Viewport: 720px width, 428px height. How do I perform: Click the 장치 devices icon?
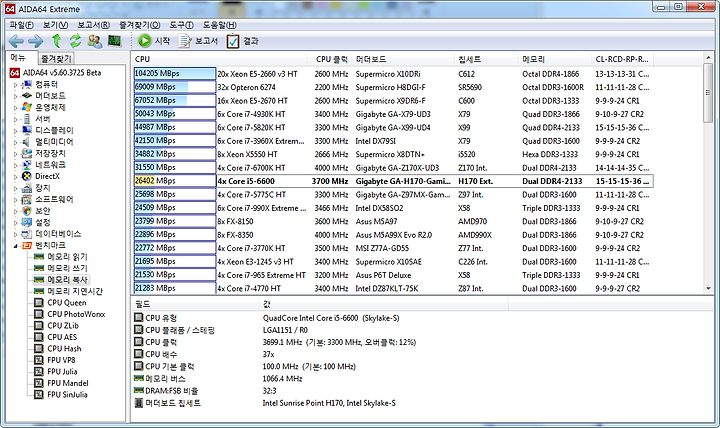(x=27, y=188)
